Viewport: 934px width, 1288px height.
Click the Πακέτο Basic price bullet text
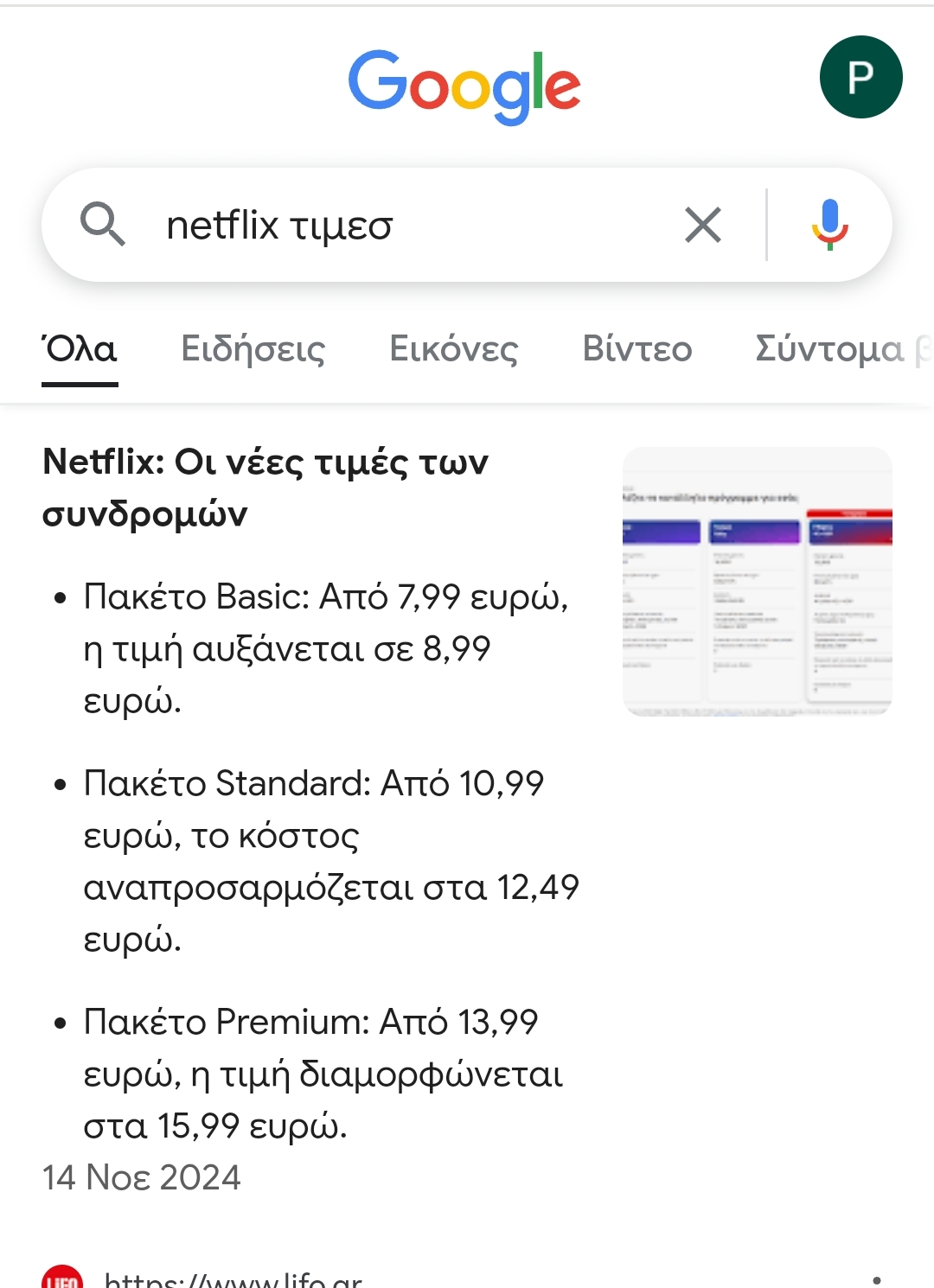[x=325, y=648]
